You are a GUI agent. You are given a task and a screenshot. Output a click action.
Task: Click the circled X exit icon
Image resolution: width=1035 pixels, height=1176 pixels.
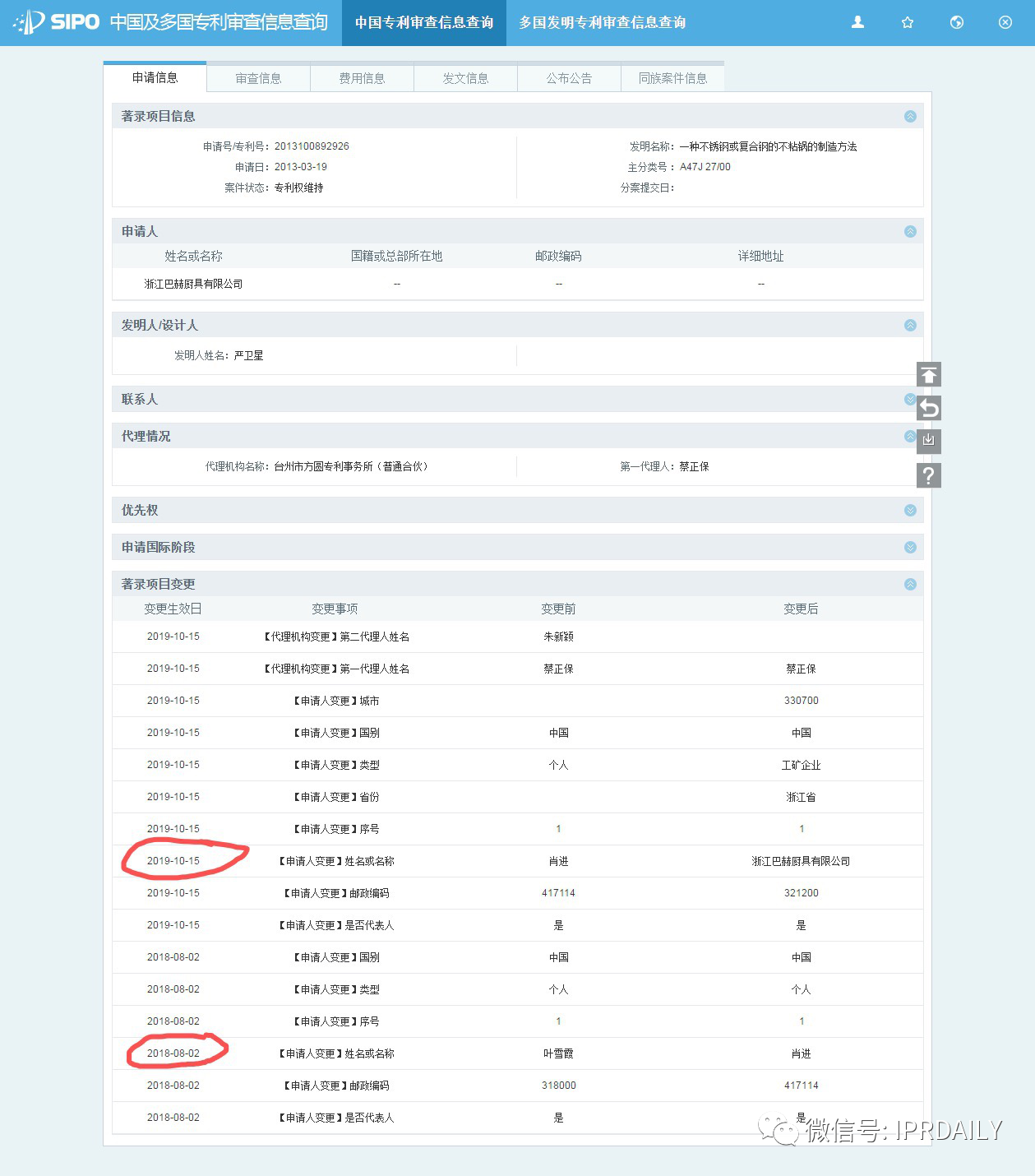1005,22
